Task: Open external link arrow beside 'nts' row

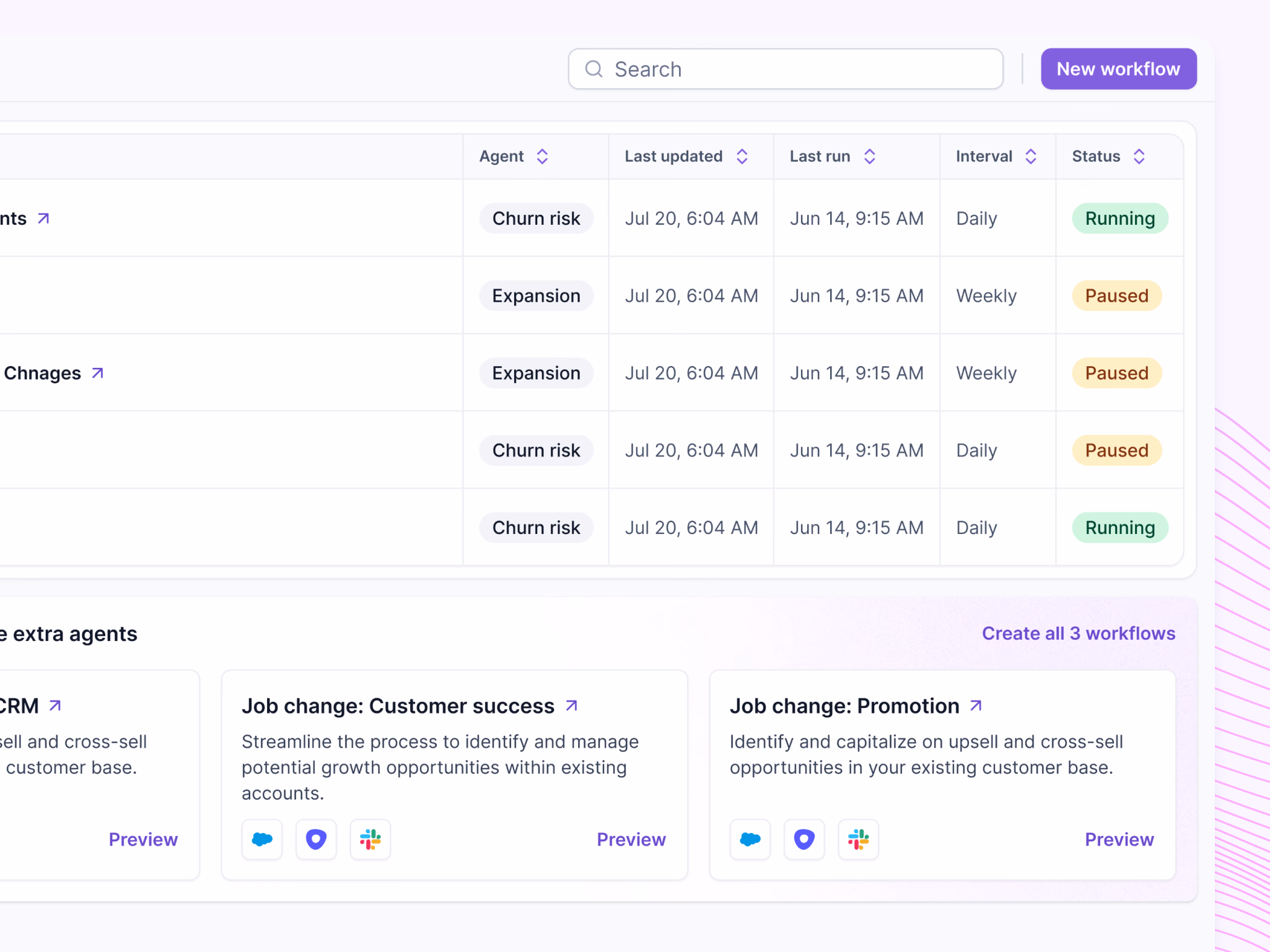Action: 43,218
